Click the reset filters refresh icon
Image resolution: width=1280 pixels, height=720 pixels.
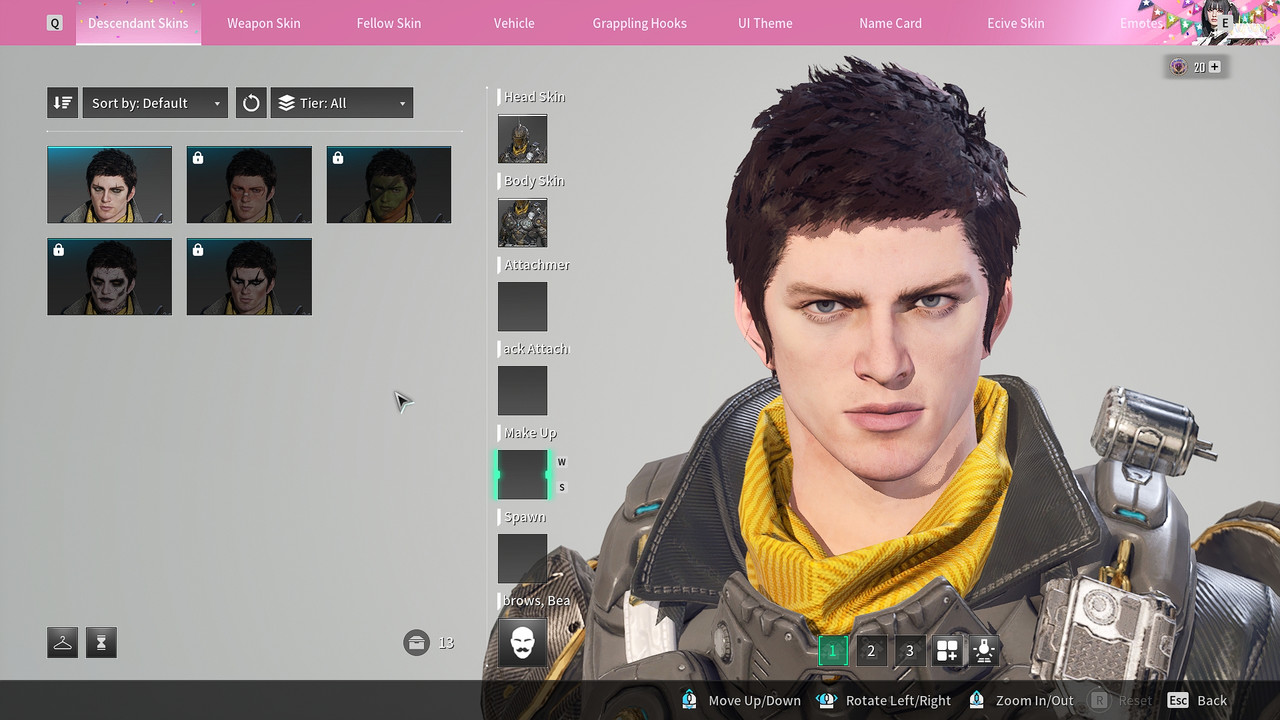tap(251, 103)
